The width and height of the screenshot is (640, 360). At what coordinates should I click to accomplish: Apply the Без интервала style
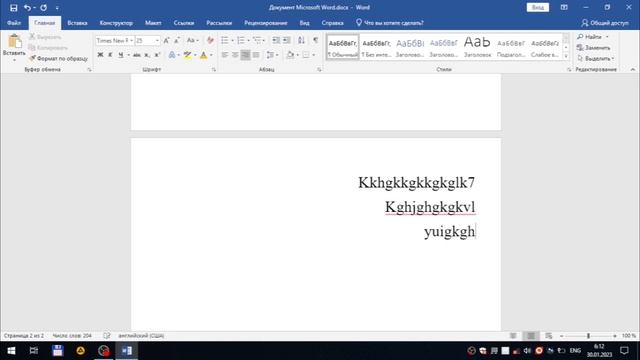point(376,47)
